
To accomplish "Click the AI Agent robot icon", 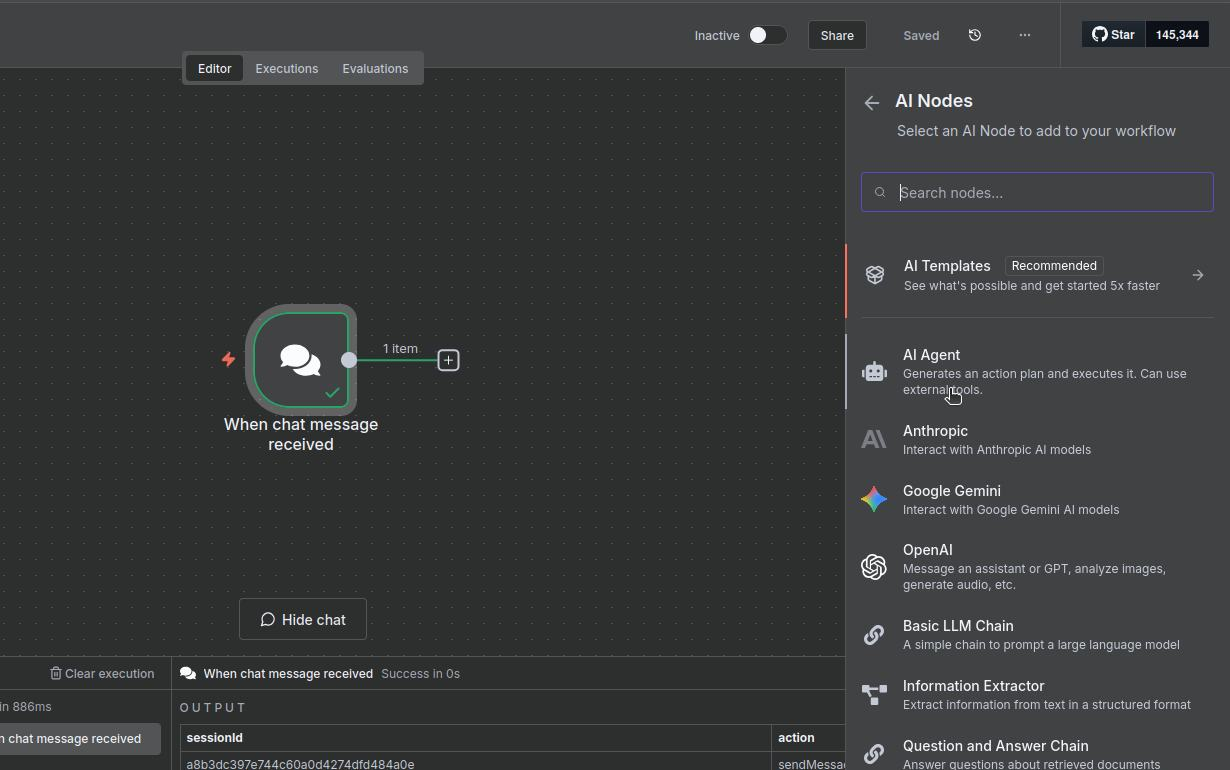I will pyautogui.click(x=874, y=372).
